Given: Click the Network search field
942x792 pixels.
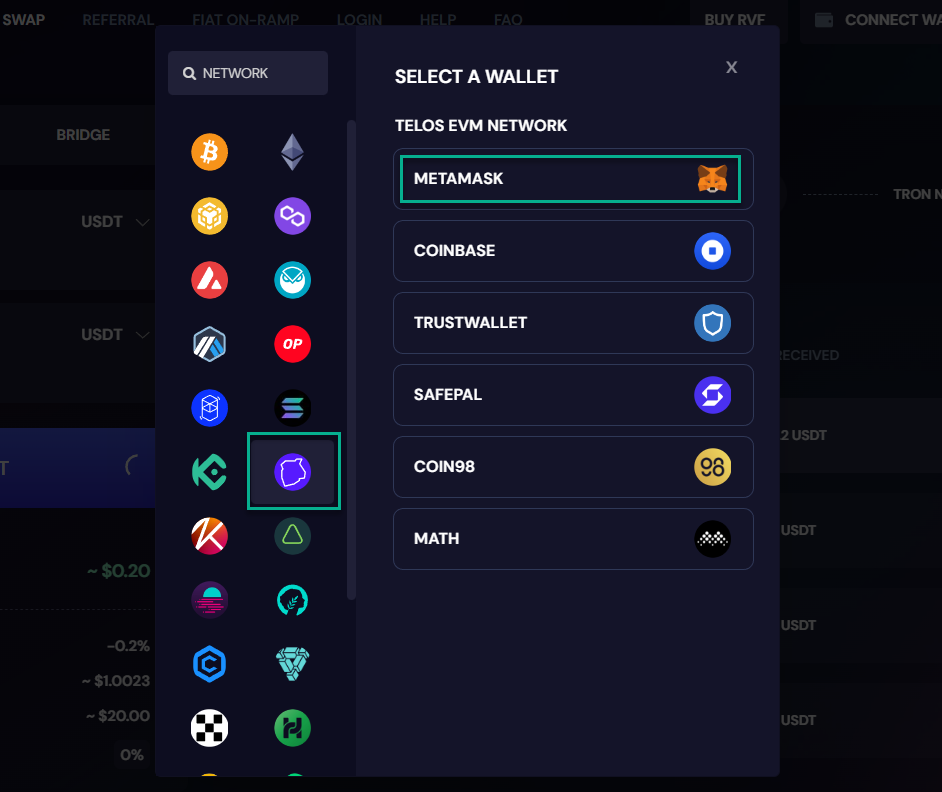Looking at the screenshot, I should [248, 73].
